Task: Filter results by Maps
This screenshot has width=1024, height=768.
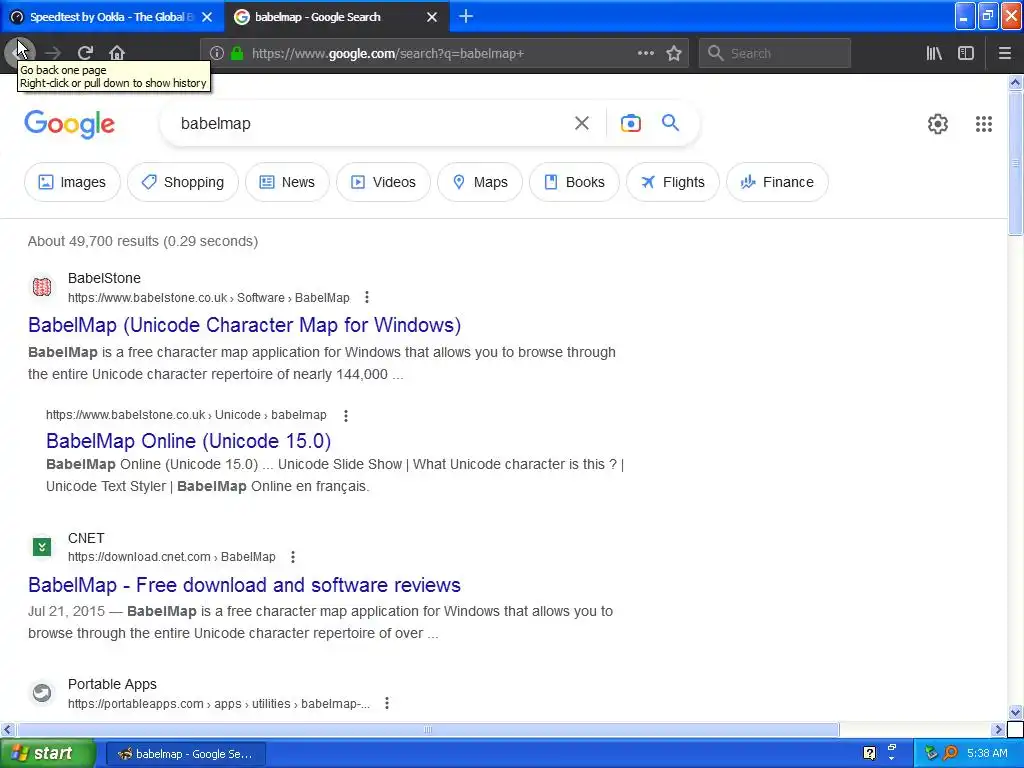Action: (480, 182)
